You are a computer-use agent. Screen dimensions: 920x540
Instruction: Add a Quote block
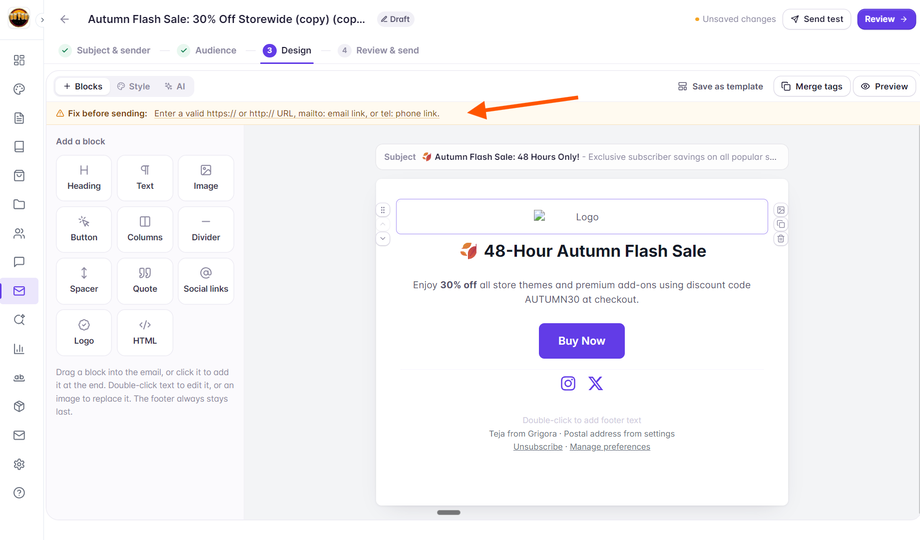pos(145,281)
